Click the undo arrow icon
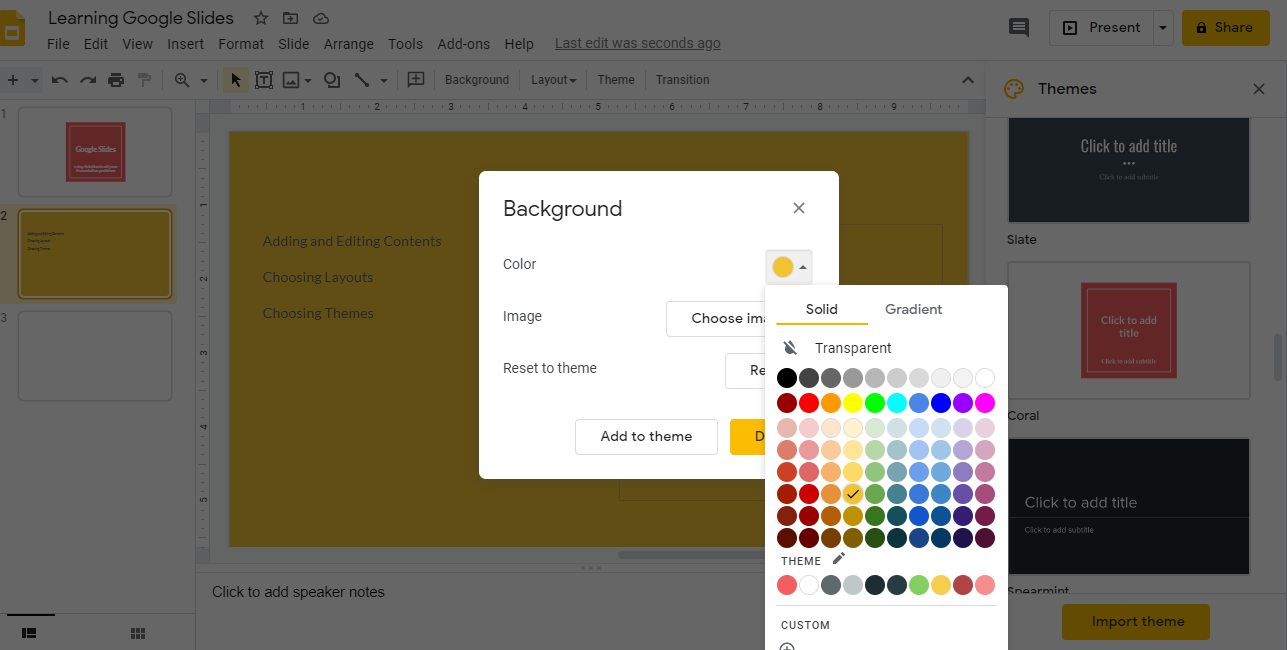Image resolution: width=1287 pixels, height=650 pixels. 60,80
